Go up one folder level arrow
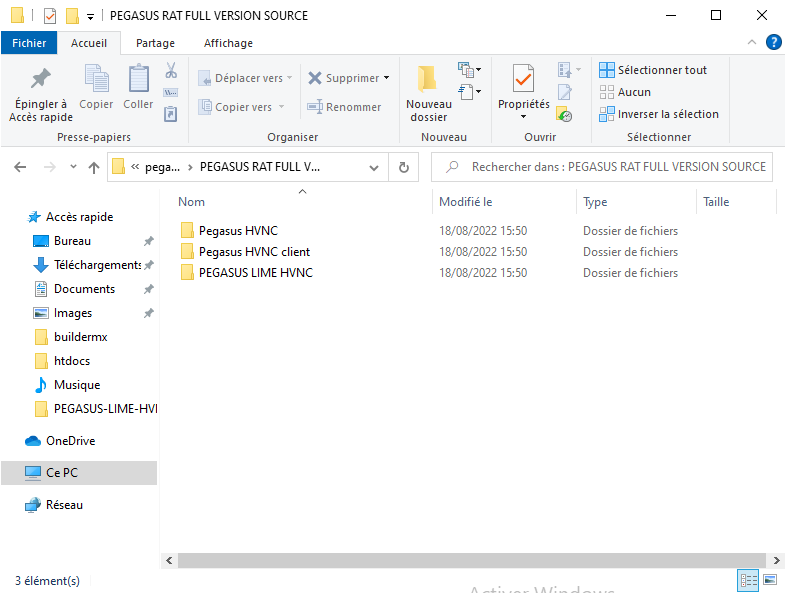 coord(94,167)
